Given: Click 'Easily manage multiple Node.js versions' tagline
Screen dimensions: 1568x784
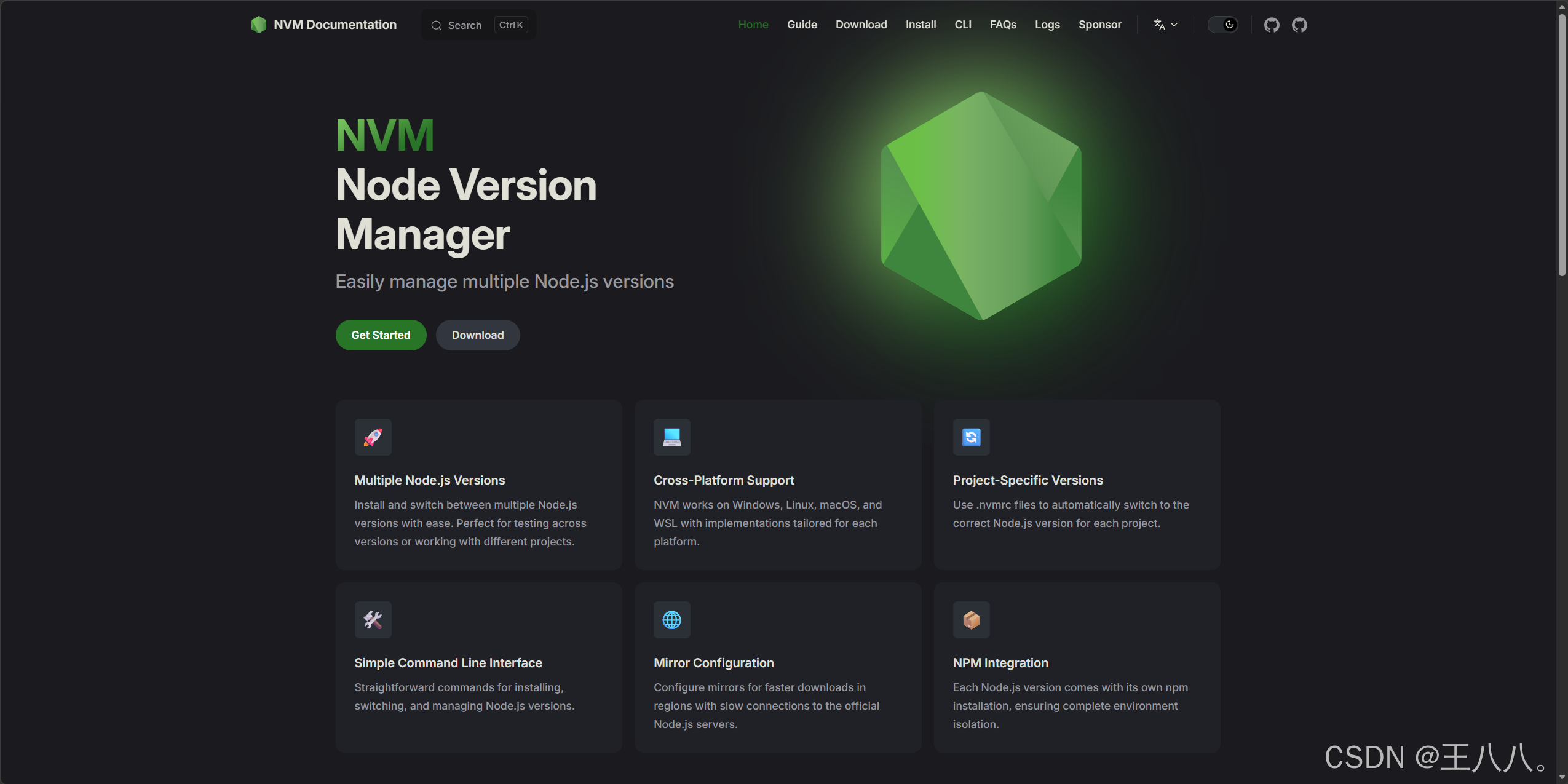Looking at the screenshot, I should 505,282.
